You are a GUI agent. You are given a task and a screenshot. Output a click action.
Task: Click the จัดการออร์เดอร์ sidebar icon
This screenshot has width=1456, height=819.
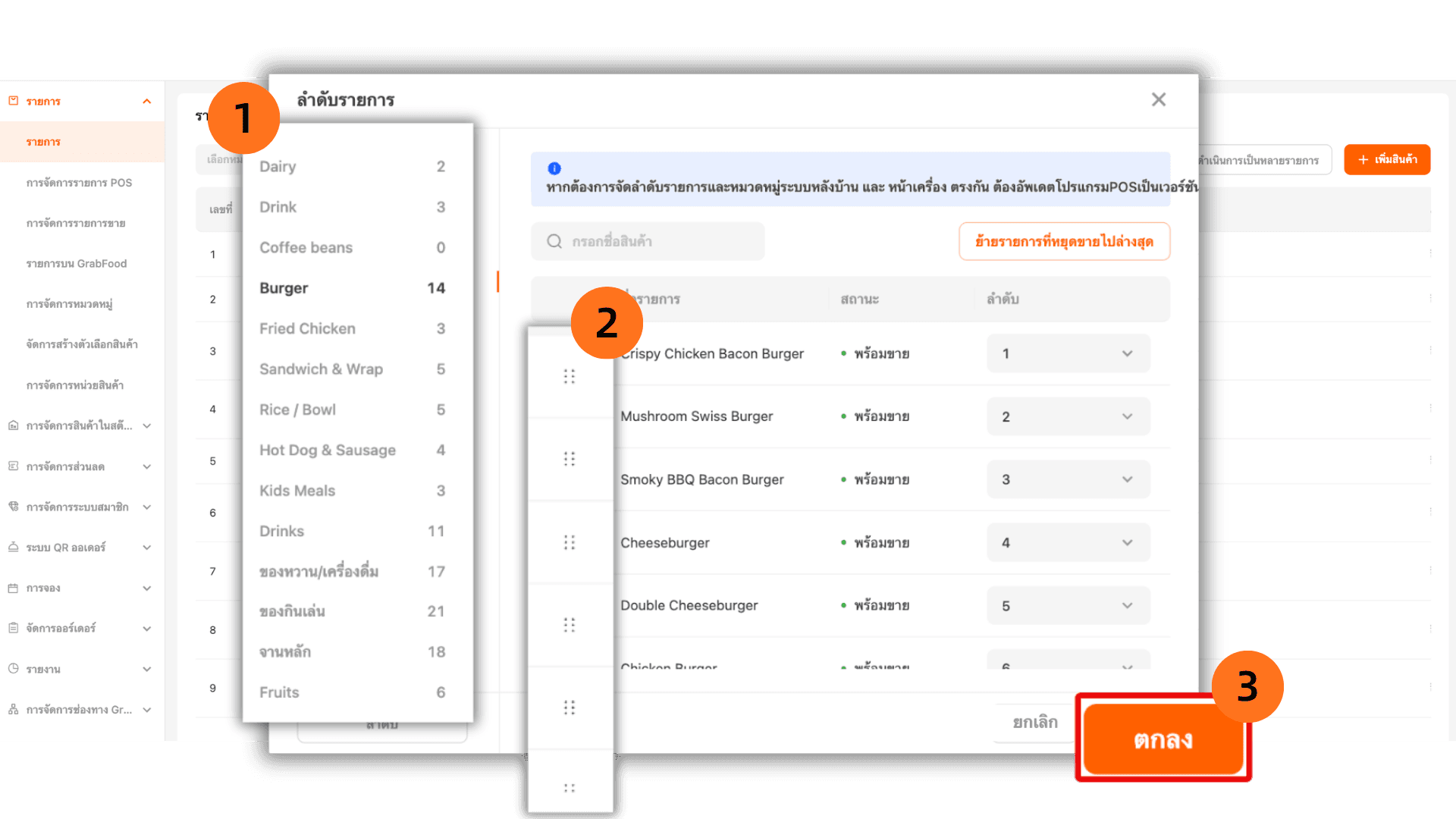14,629
